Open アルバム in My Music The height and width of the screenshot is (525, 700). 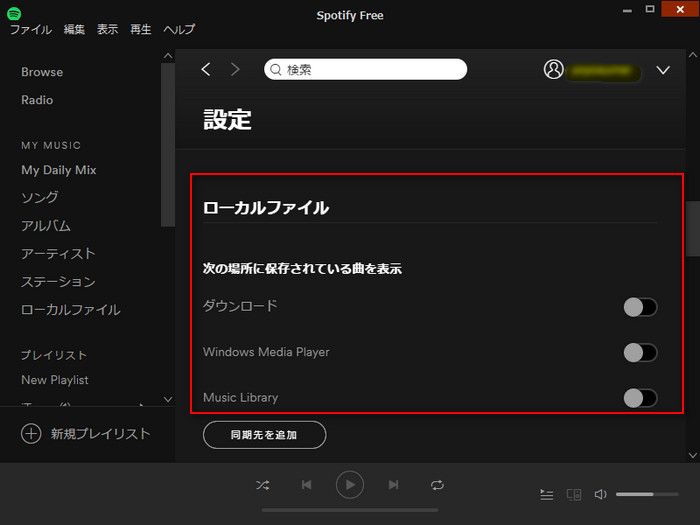coord(46,226)
